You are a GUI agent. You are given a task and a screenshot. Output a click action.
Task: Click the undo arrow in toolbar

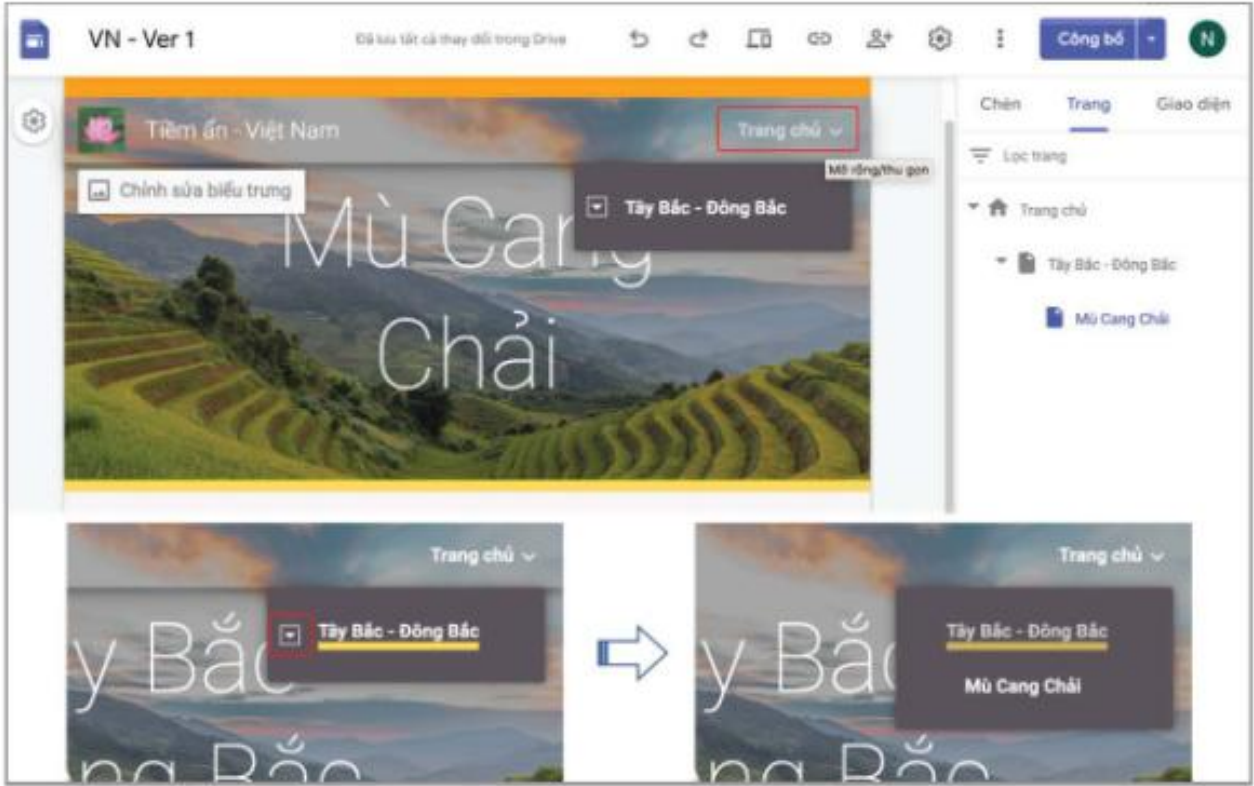point(639,39)
